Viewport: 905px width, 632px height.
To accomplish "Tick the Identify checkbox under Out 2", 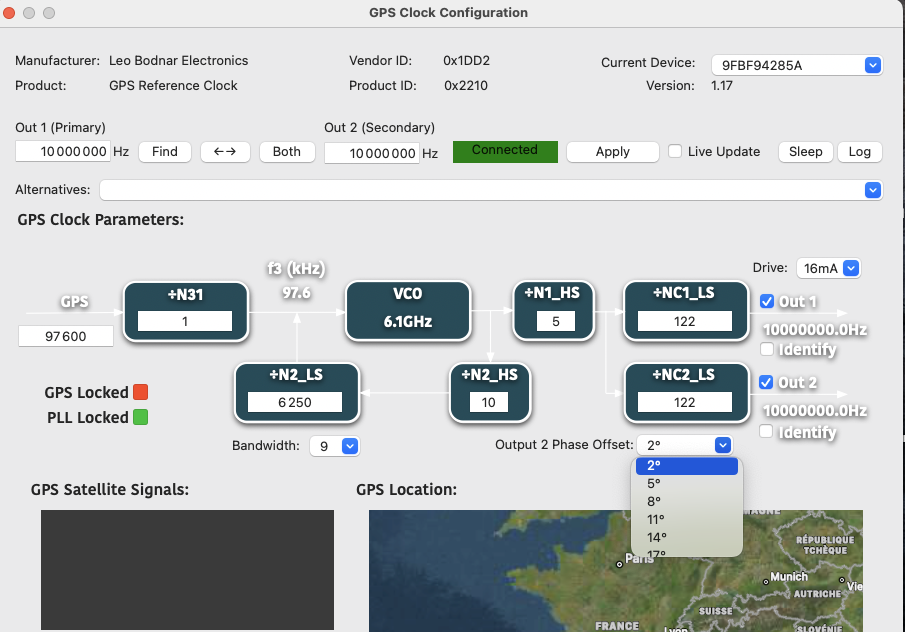I will [x=766, y=431].
